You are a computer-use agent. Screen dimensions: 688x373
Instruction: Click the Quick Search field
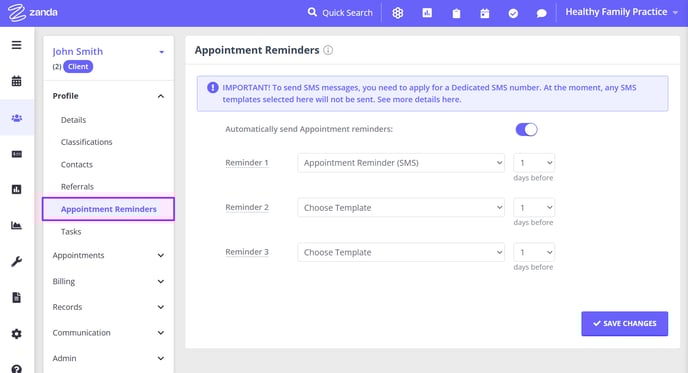click(x=340, y=13)
